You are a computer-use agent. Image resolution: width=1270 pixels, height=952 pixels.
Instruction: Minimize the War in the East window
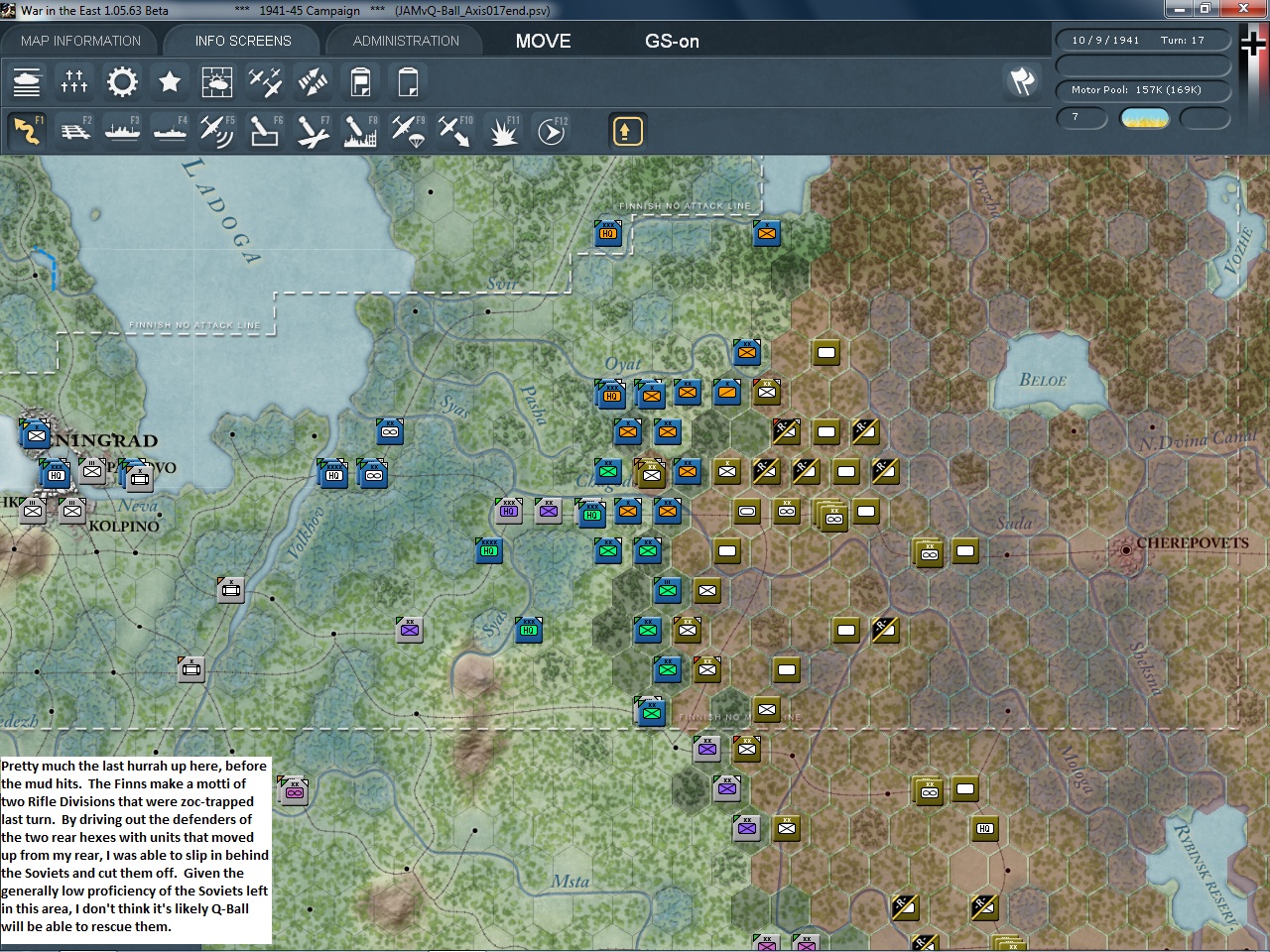click(1180, 9)
